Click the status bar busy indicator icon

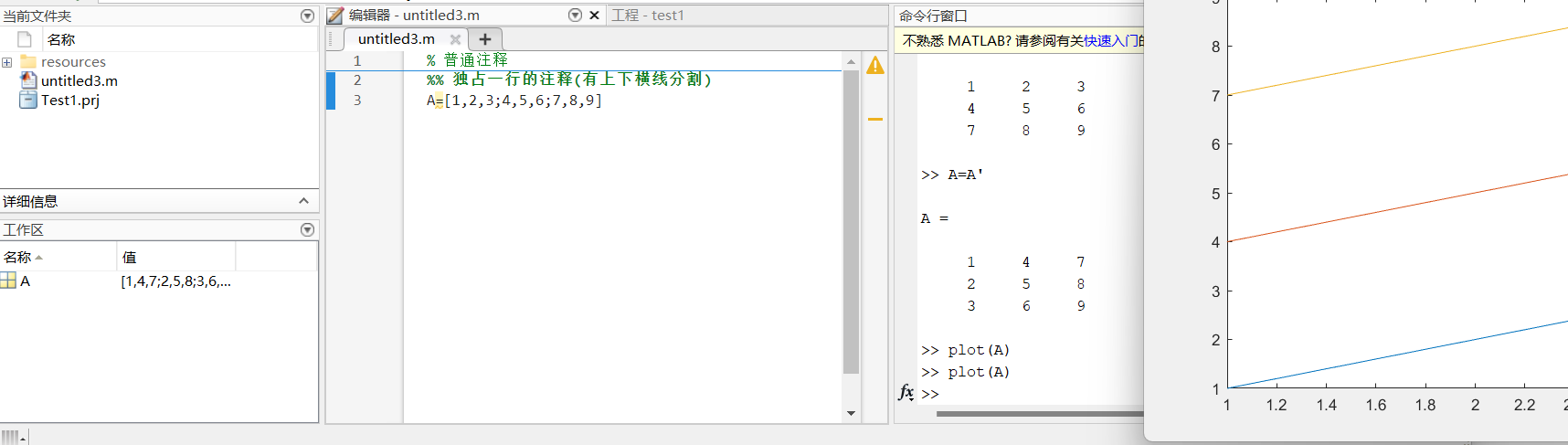tap(13, 437)
